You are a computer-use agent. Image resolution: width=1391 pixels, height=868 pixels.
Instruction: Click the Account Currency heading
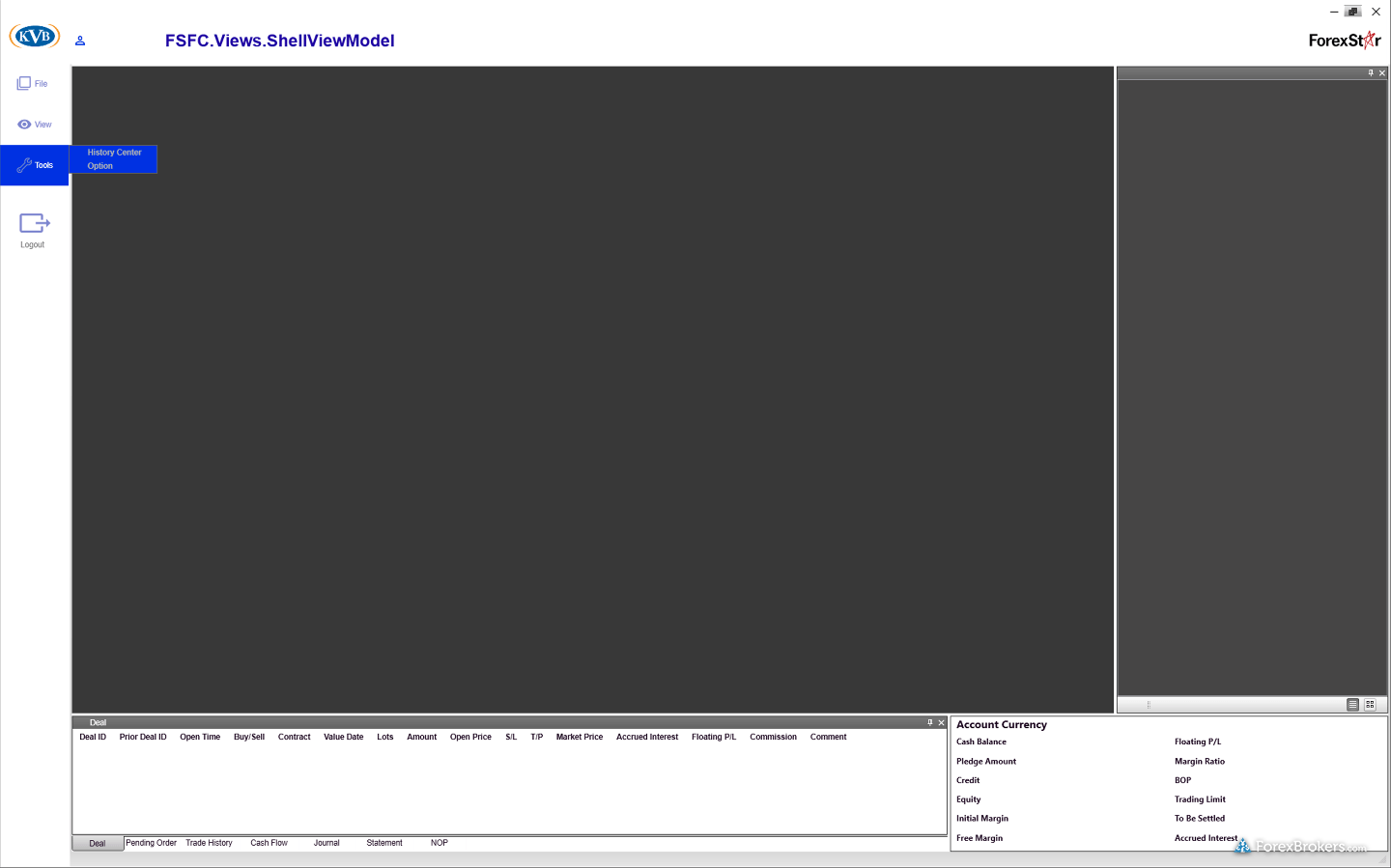click(x=1002, y=724)
